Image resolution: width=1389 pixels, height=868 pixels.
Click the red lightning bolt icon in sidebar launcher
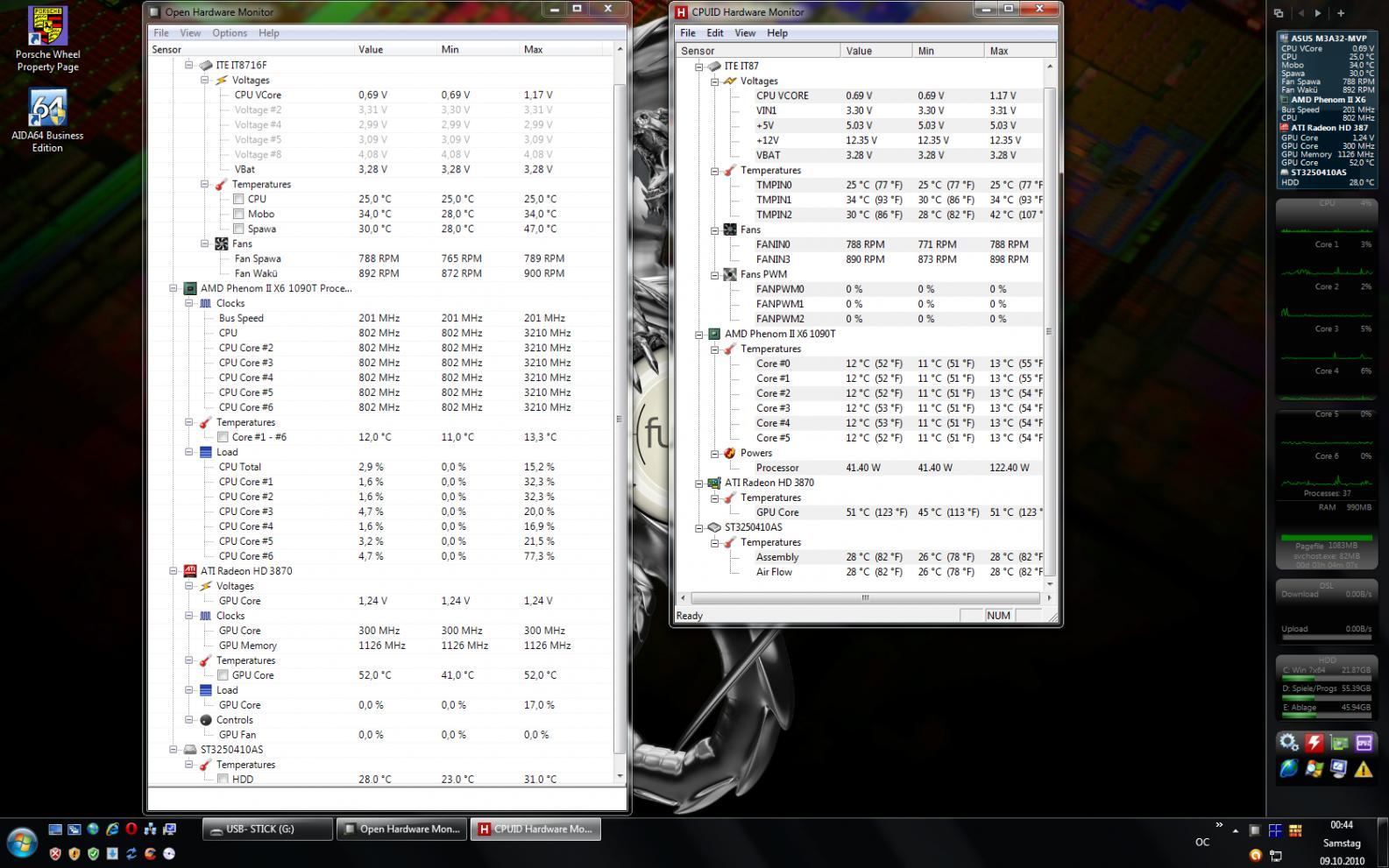[x=1315, y=743]
